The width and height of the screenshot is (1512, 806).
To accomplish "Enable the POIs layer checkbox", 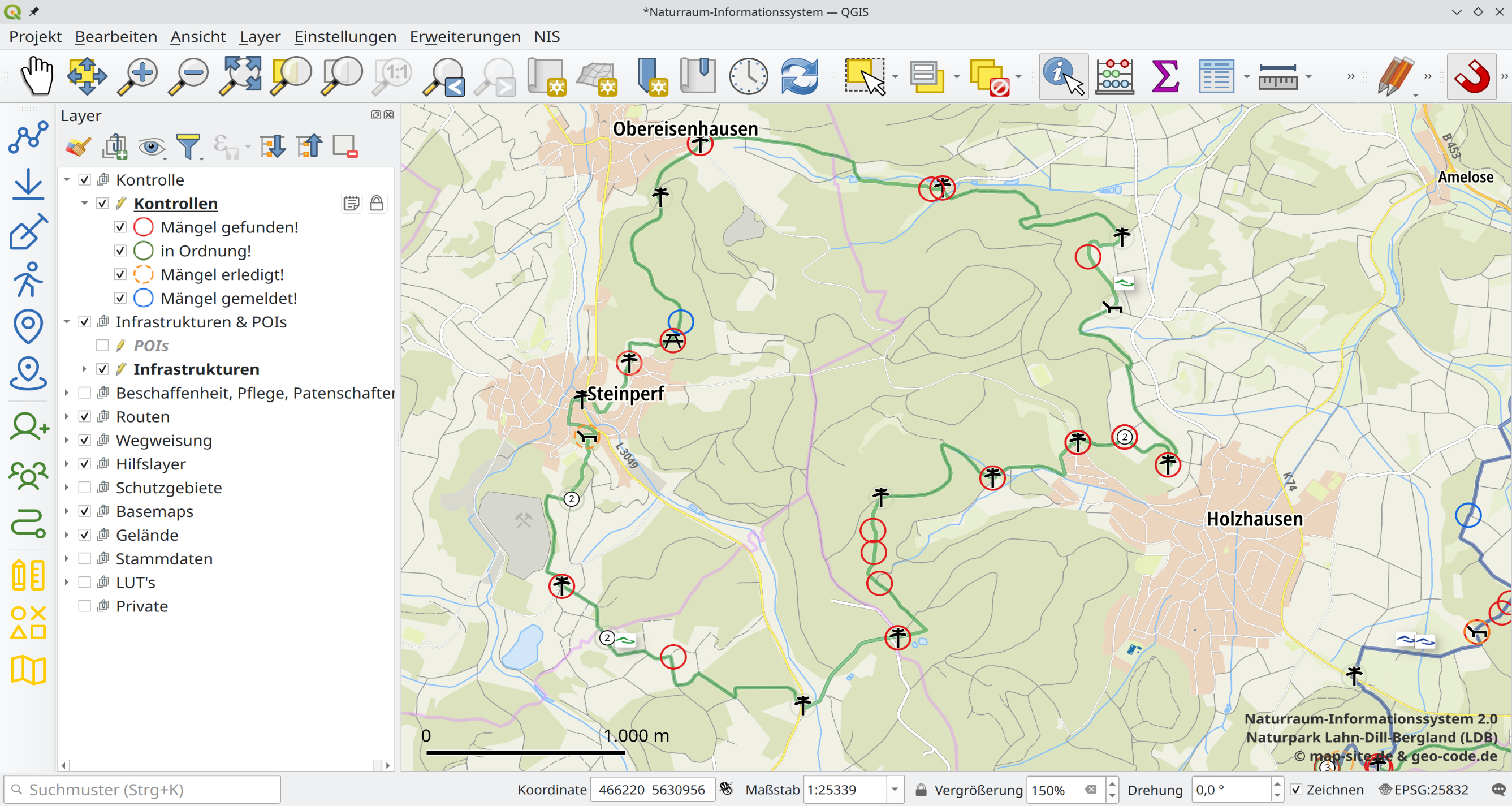I will [x=103, y=345].
